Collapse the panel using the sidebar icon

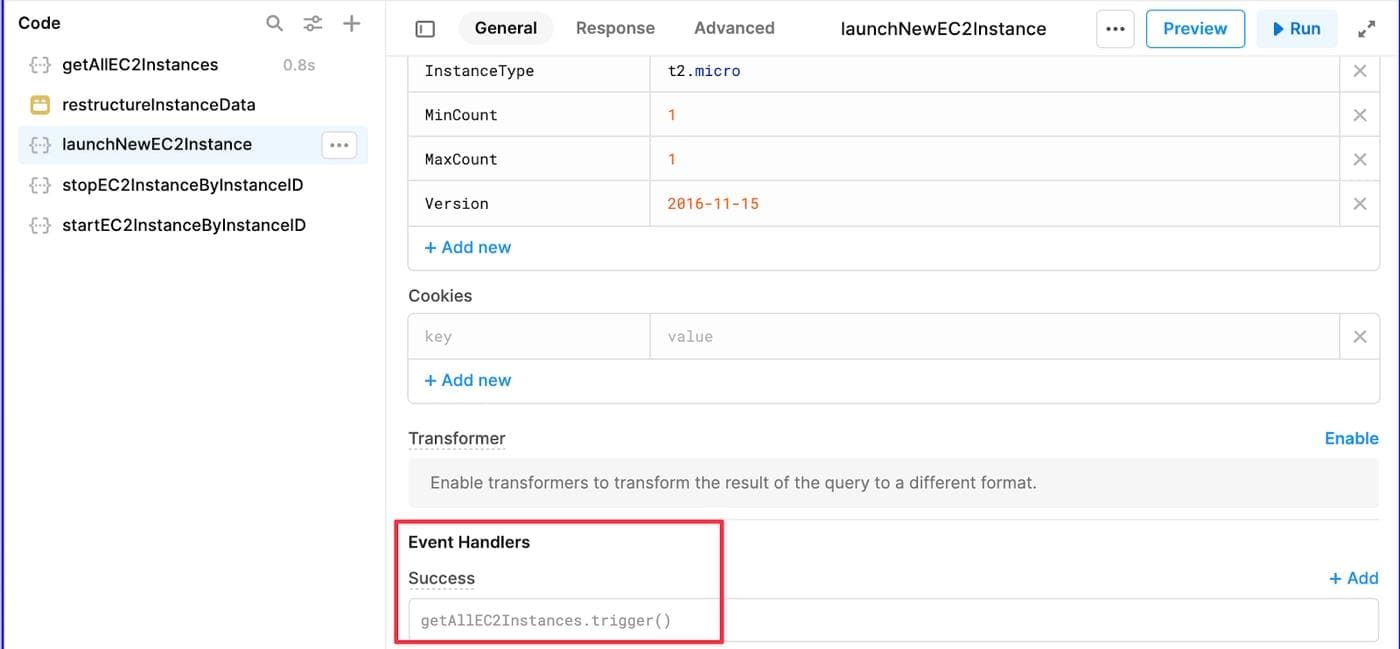[424, 28]
